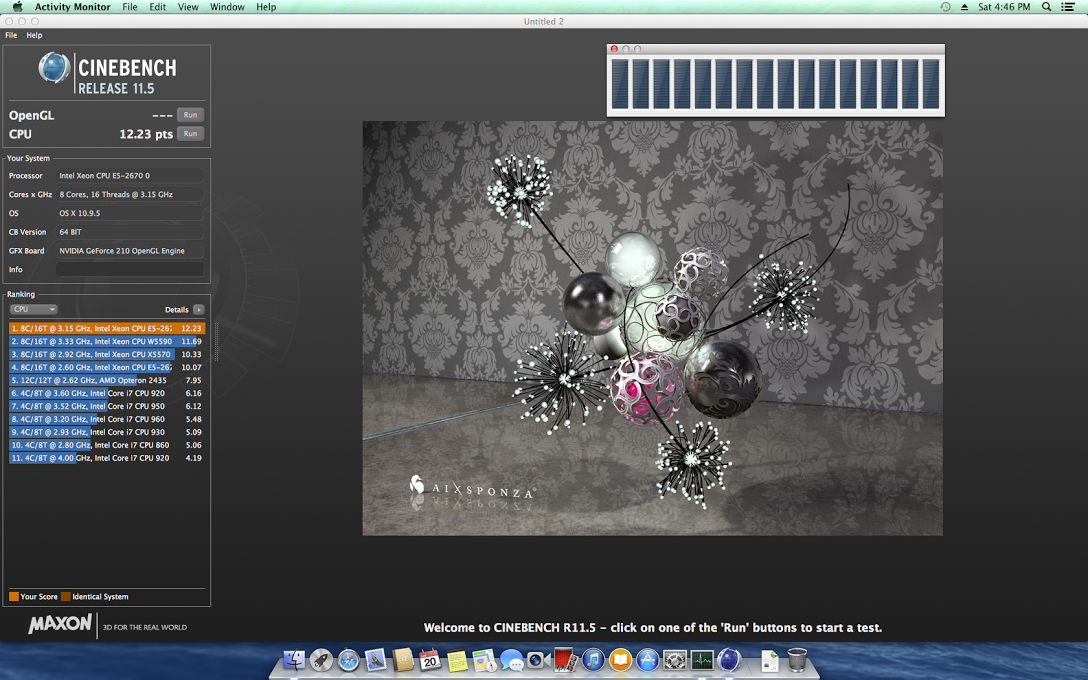Open Calendar icon showing 20
This screenshot has width=1088, height=680.
click(x=430, y=659)
